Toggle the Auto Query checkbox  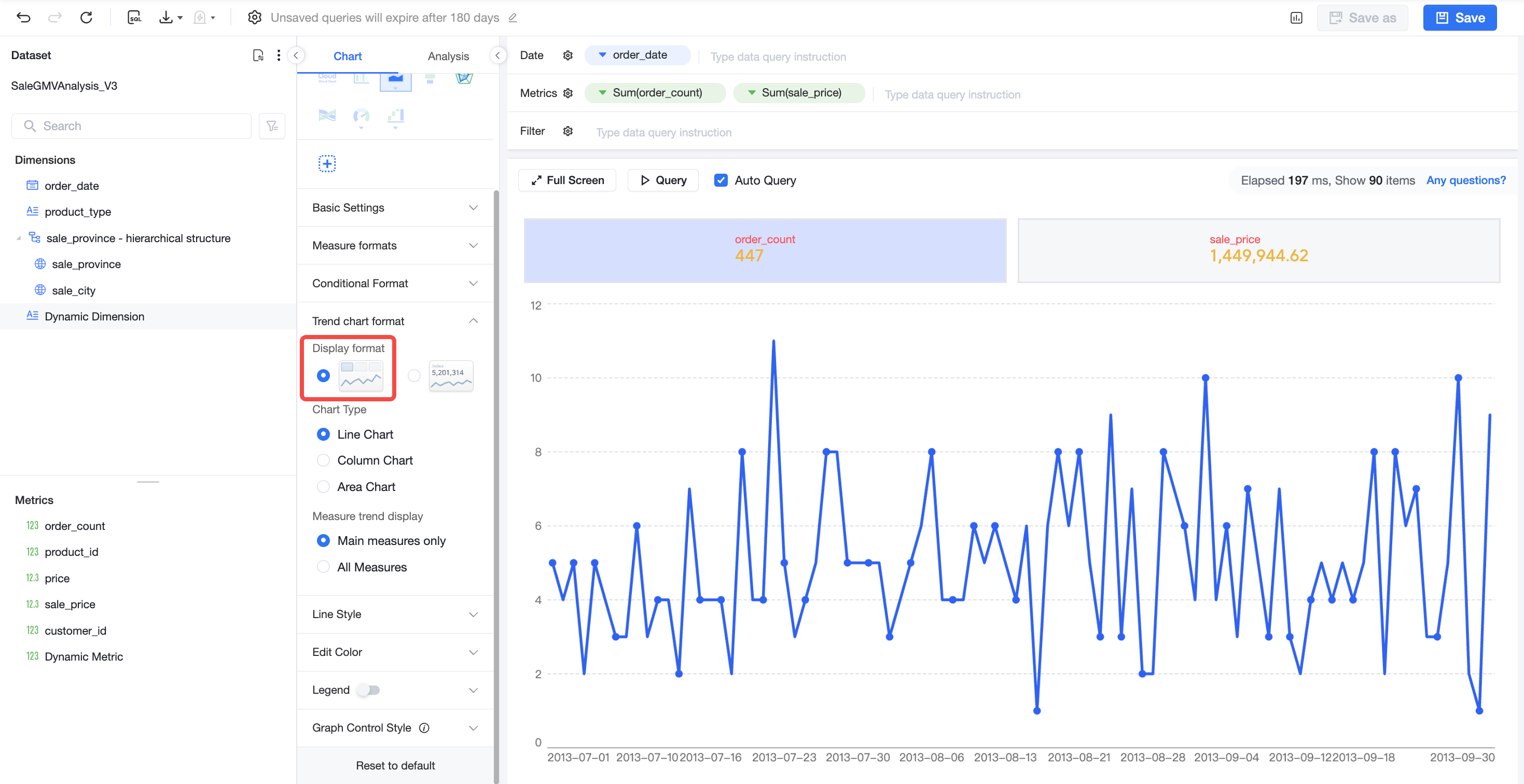(x=721, y=180)
